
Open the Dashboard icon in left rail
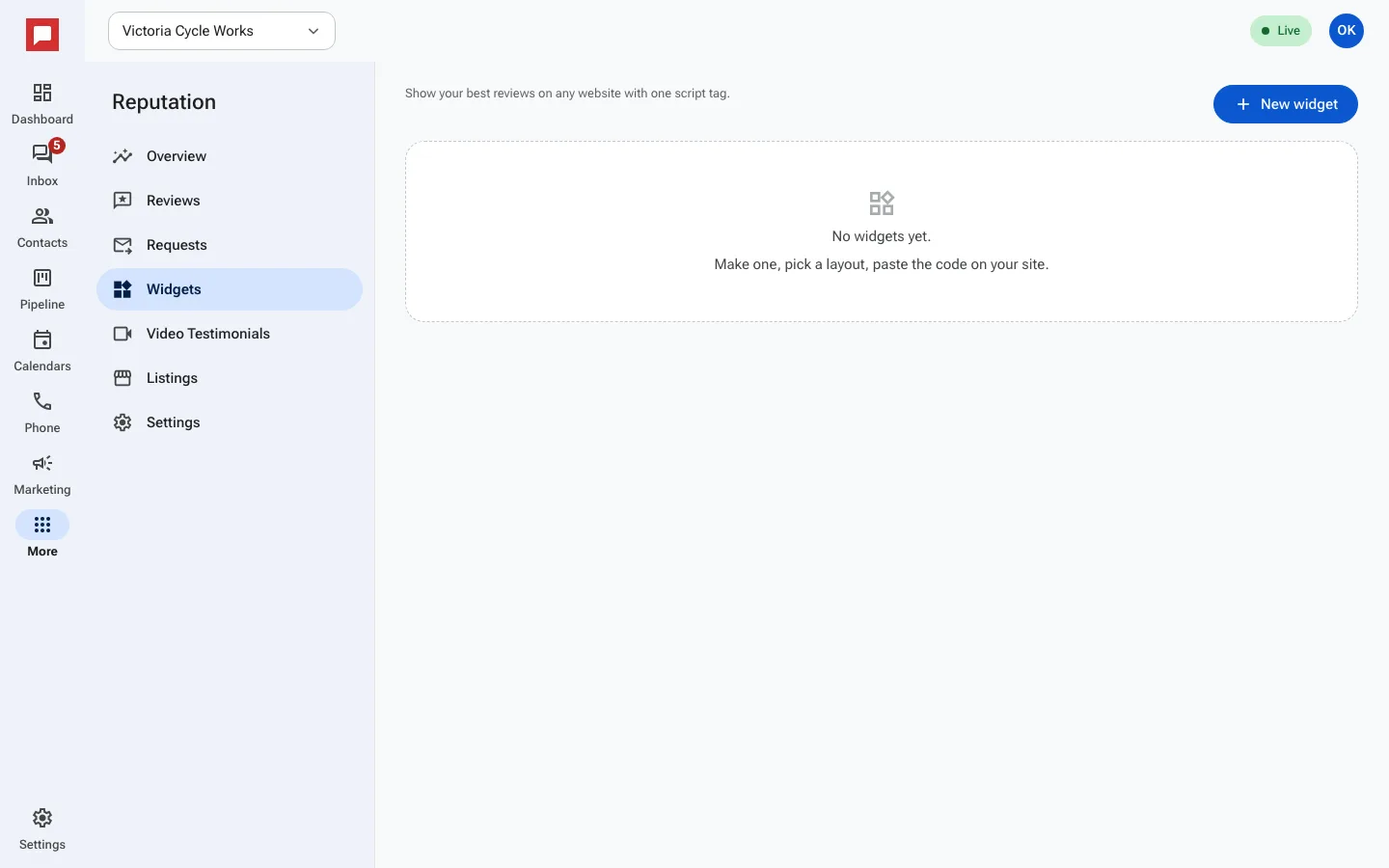(x=42, y=104)
